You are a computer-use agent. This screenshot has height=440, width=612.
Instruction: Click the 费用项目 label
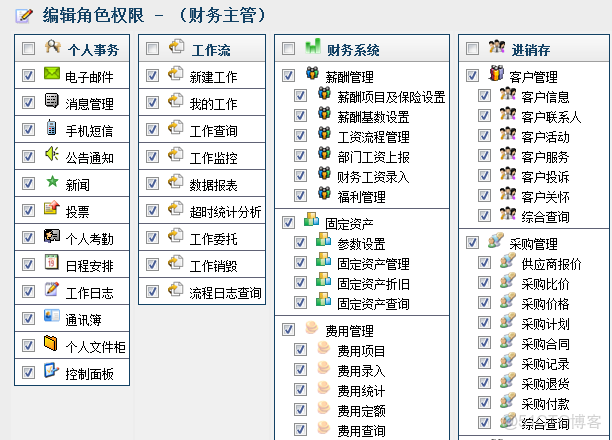pyautogui.click(x=362, y=351)
